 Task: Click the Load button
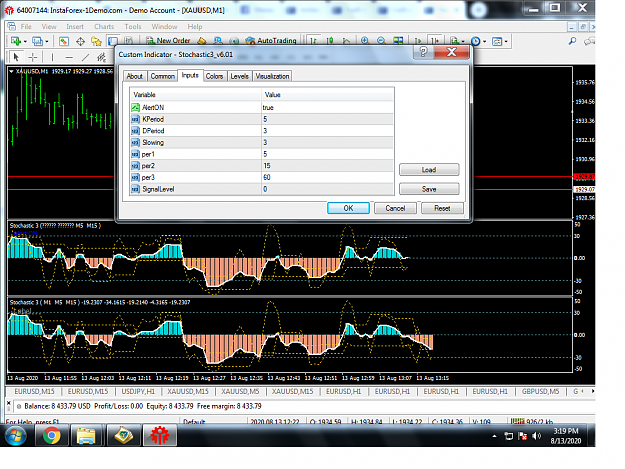pos(429,170)
